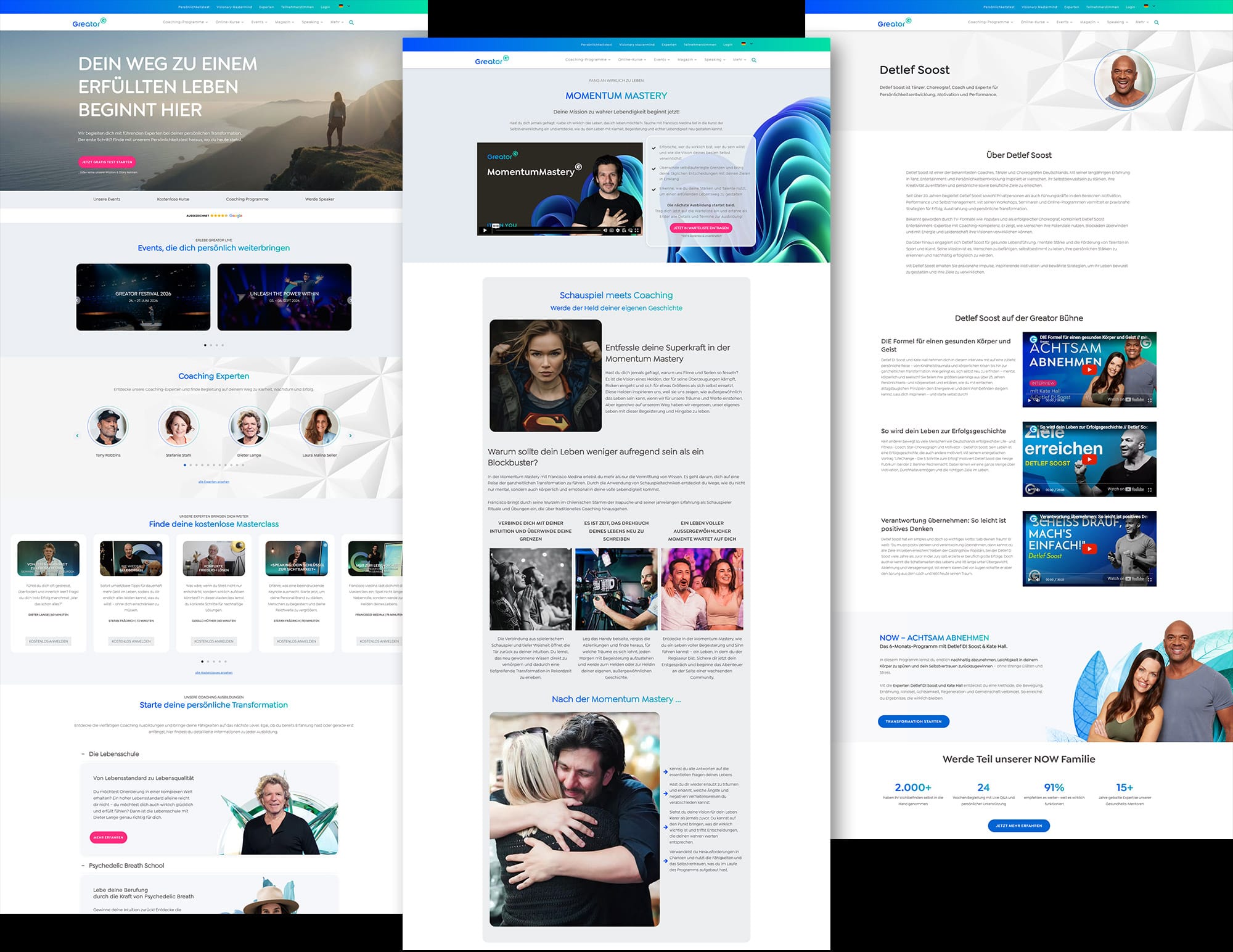Click the German flag on the Momentum Mastery top bar

(x=743, y=44)
